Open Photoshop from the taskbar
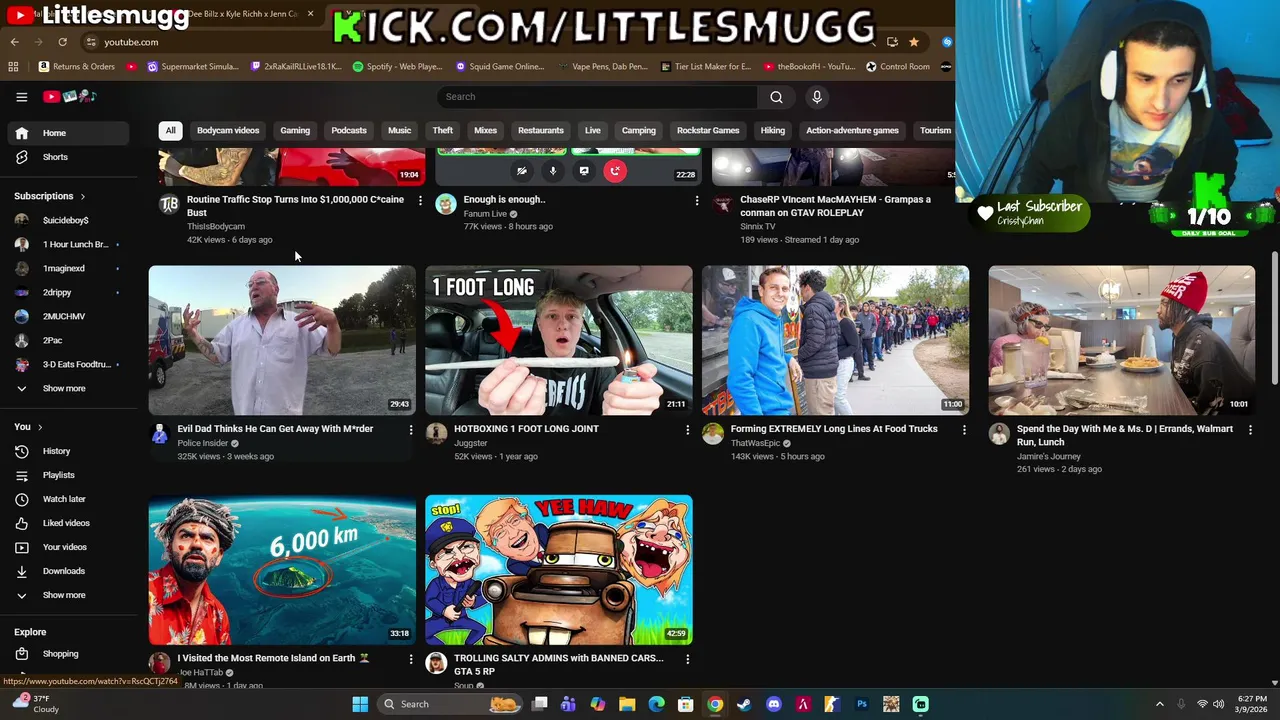This screenshot has height=720, width=1280. [x=862, y=704]
